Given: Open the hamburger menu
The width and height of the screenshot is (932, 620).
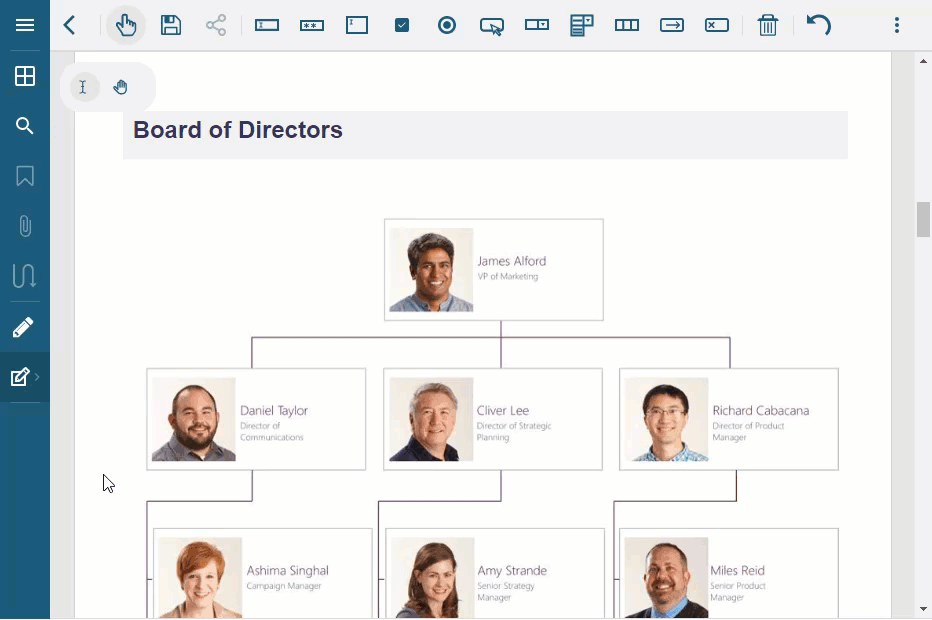Looking at the screenshot, I should 24,25.
